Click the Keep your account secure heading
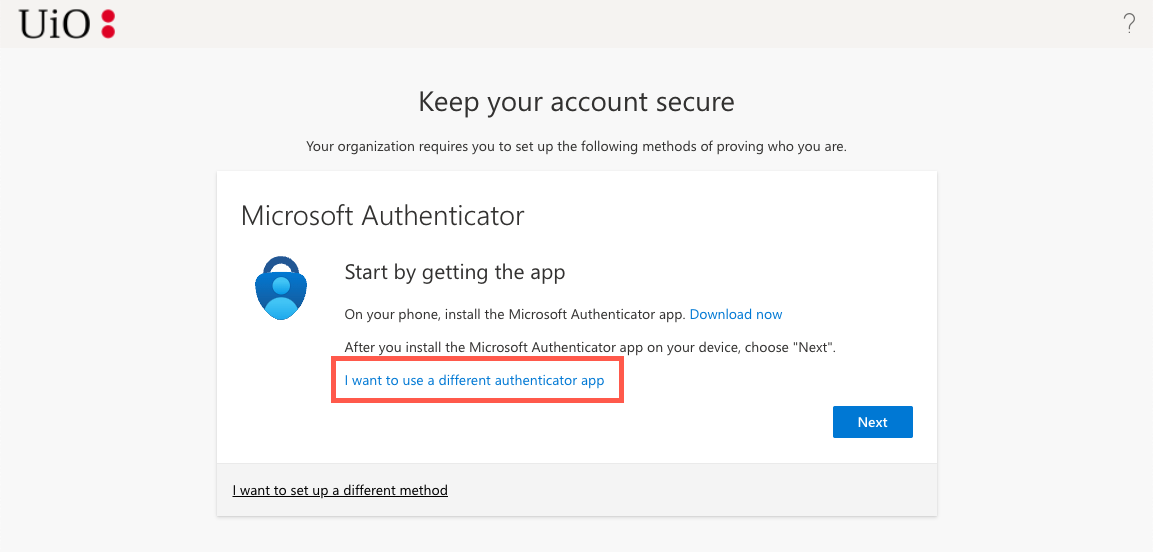 (x=576, y=102)
